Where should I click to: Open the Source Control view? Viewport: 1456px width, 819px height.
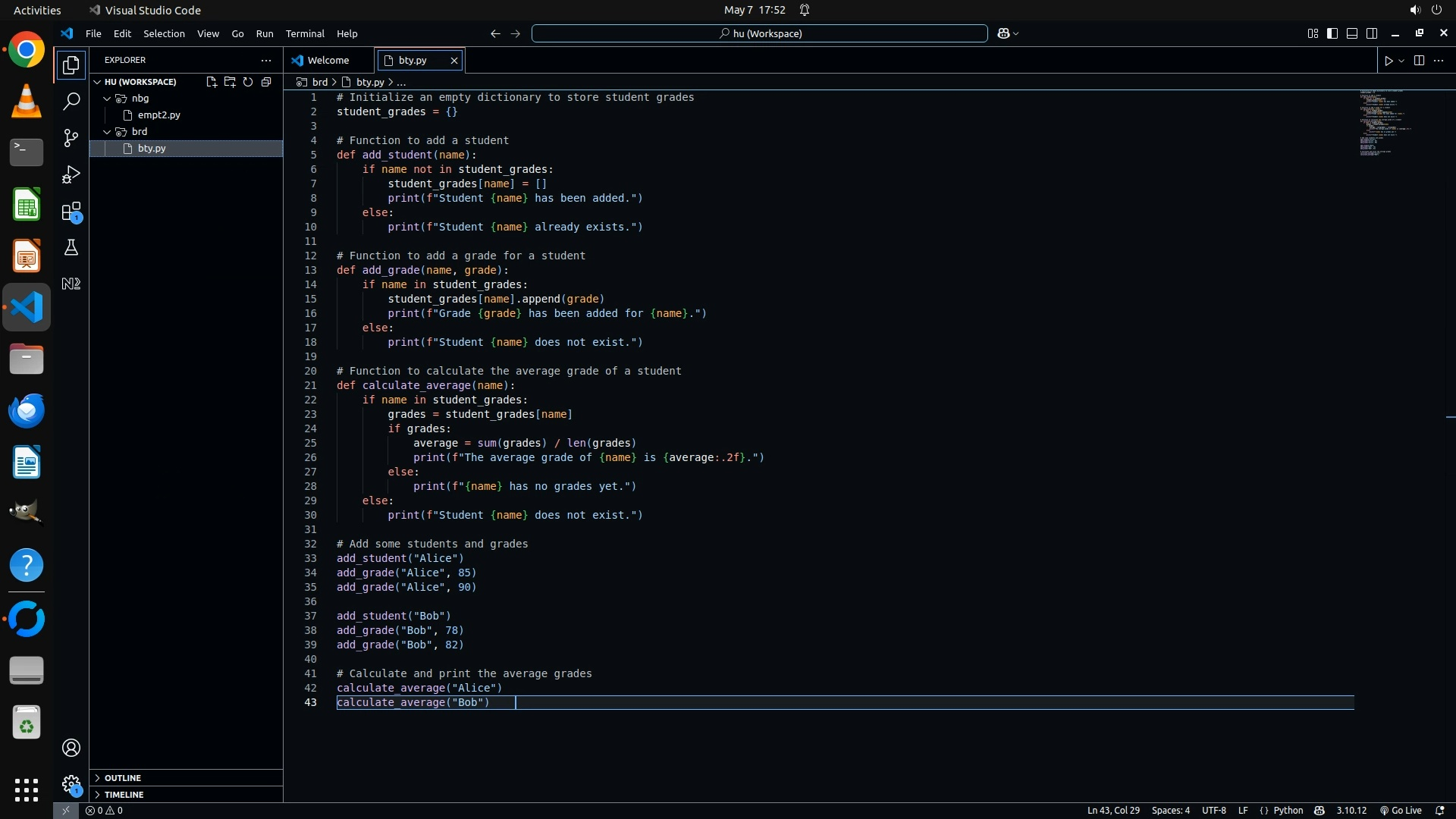(x=71, y=138)
